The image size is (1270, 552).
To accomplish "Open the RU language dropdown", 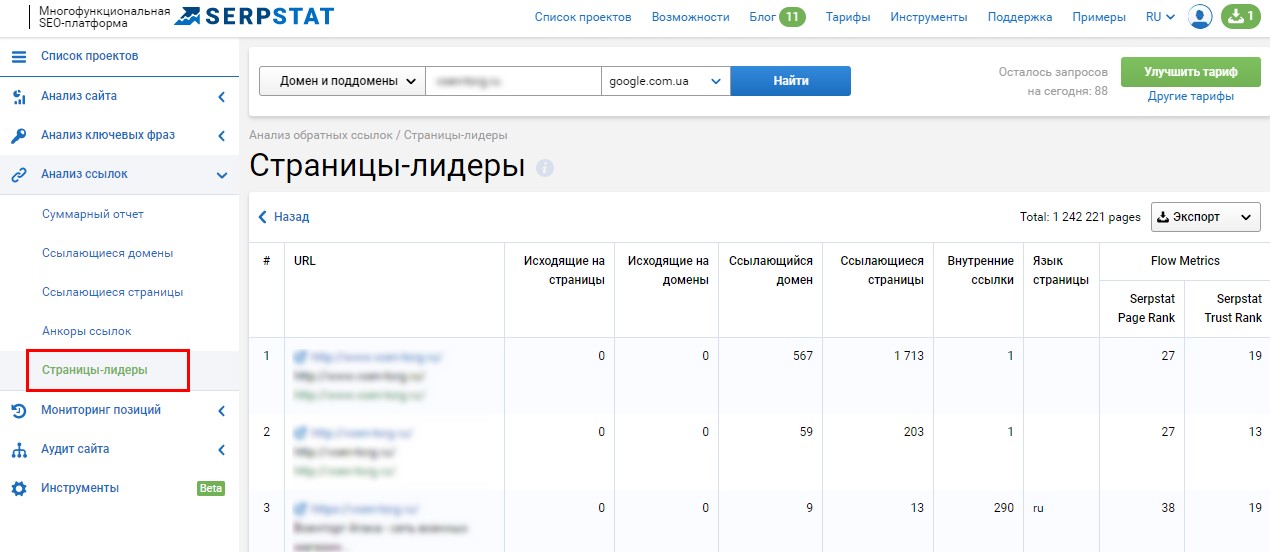I will 1160,17.
